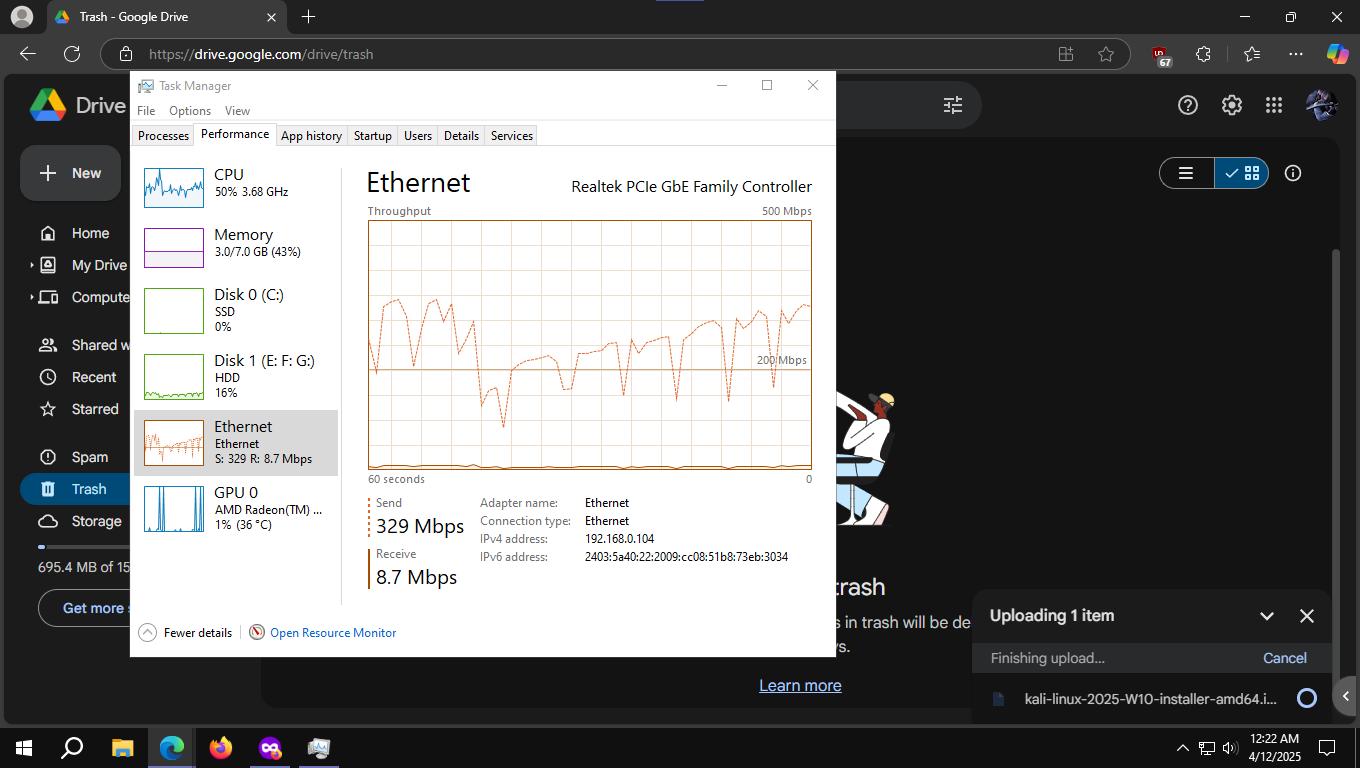Switch to the Details tab
The width and height of the screenshot is (1360, 768).
pyautogui.click(x=461, y=136)
